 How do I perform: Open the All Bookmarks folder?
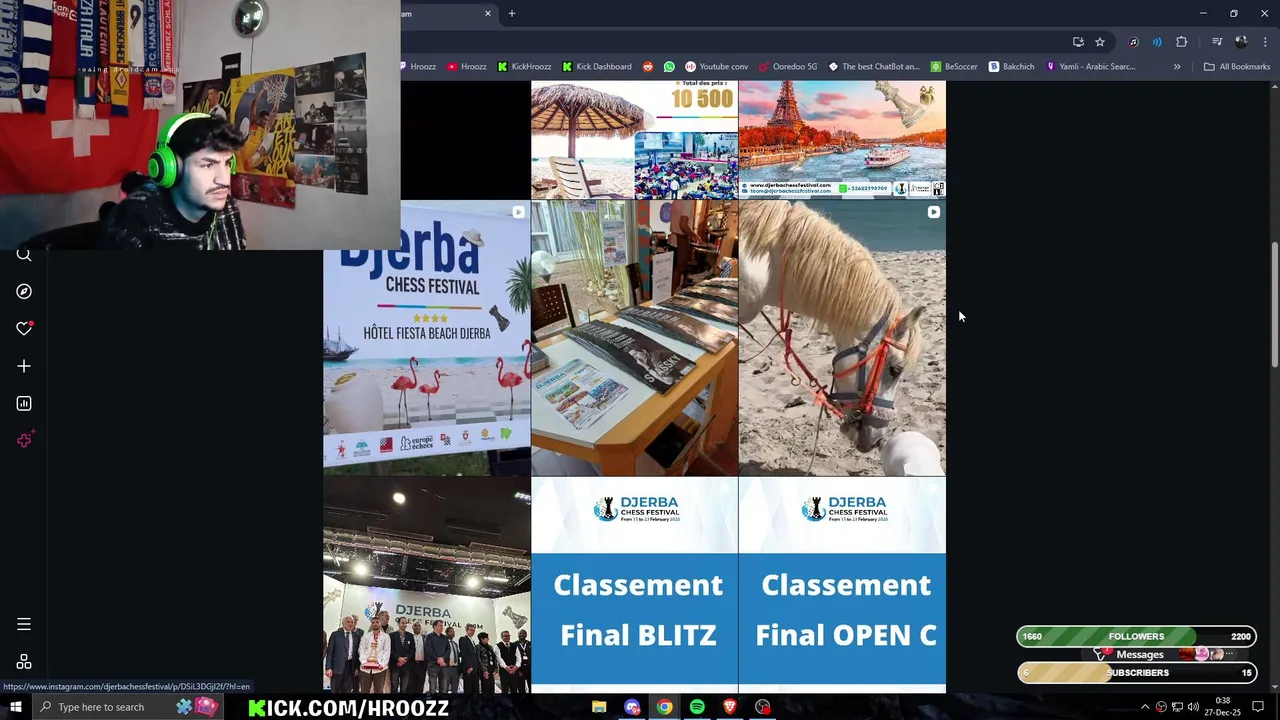click(x=1236, y=66)
